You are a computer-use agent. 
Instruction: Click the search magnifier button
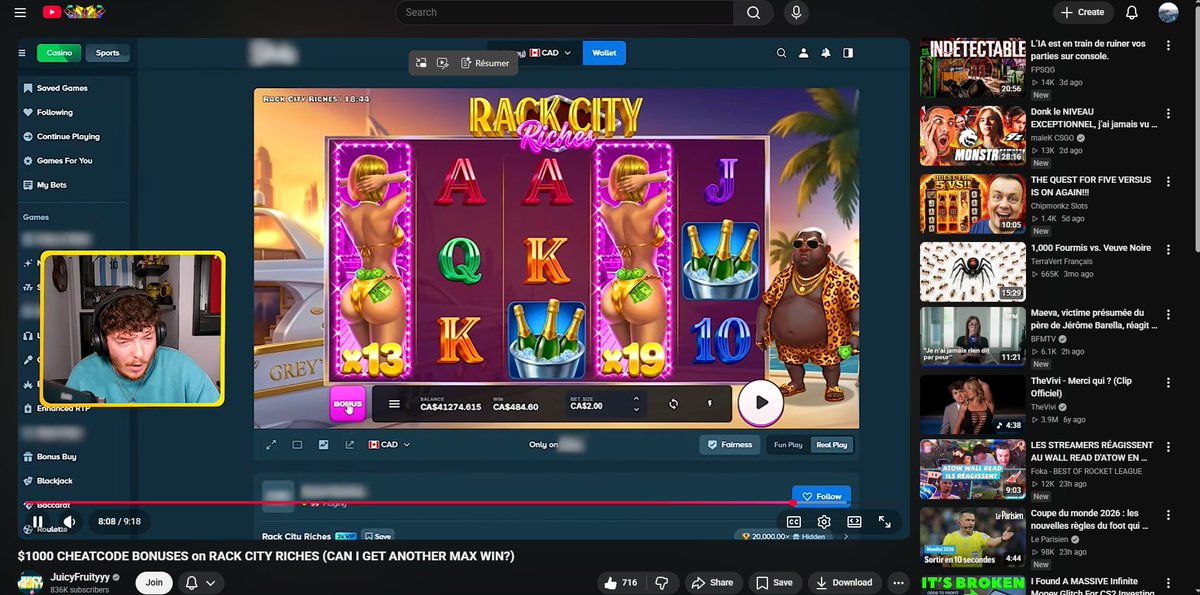click(x=752, y=13)
